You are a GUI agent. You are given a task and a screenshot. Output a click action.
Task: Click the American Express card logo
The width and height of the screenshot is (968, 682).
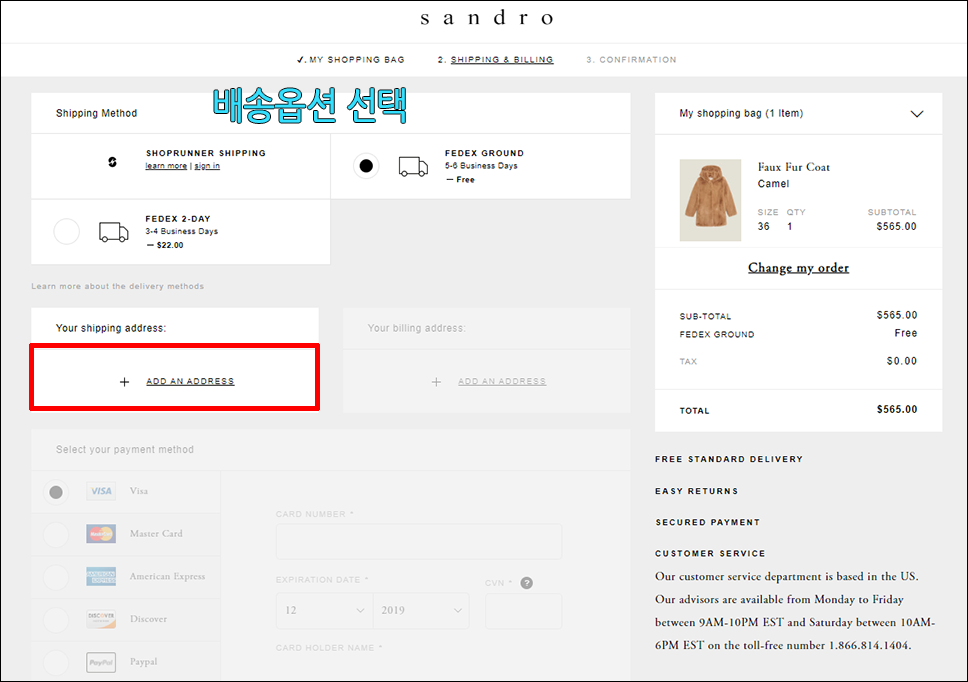click(101, 577)
